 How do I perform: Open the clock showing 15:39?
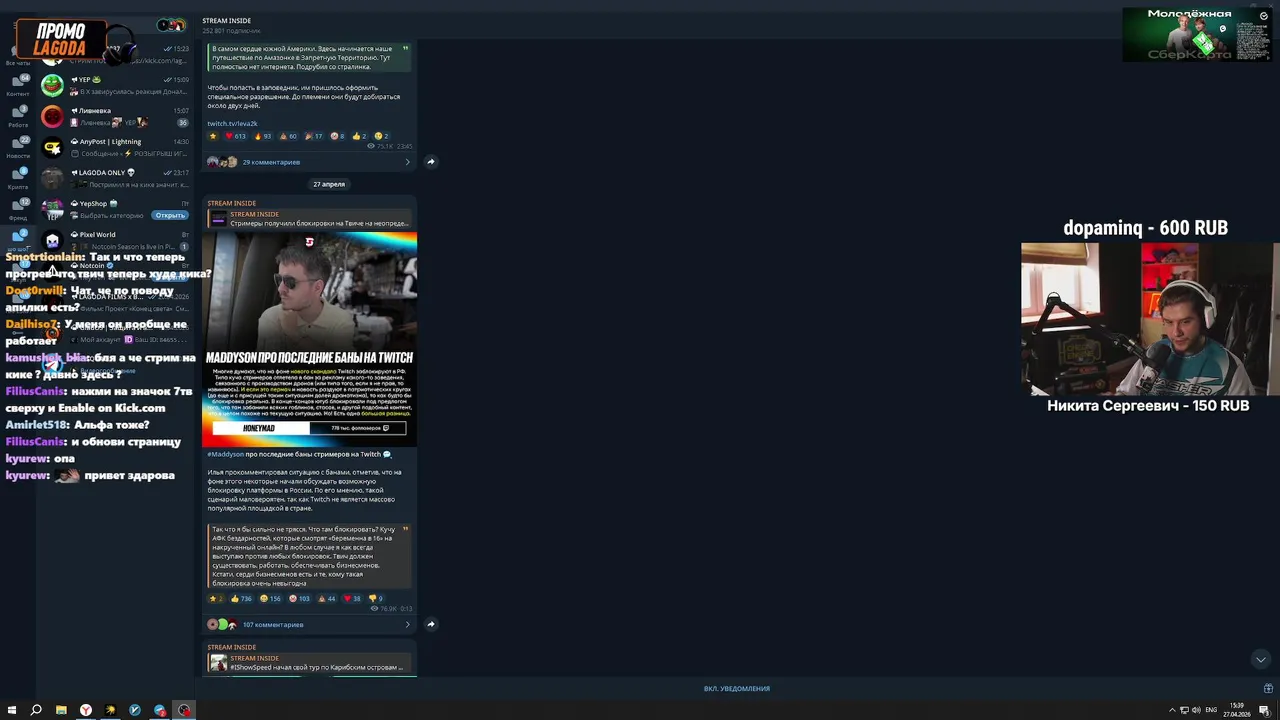click(1238, 710)
